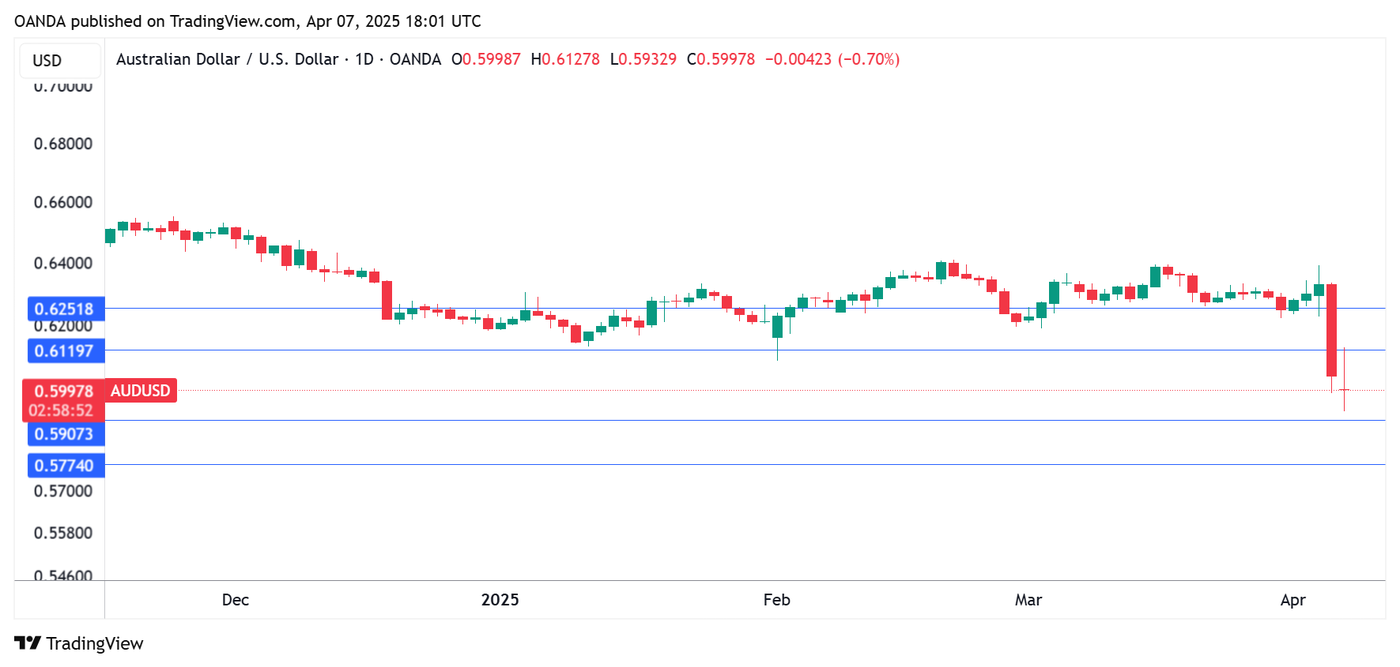Click the Apr label on time axis
The width and height of the screenshot is (1400, 667).
tap(1293, 600)
